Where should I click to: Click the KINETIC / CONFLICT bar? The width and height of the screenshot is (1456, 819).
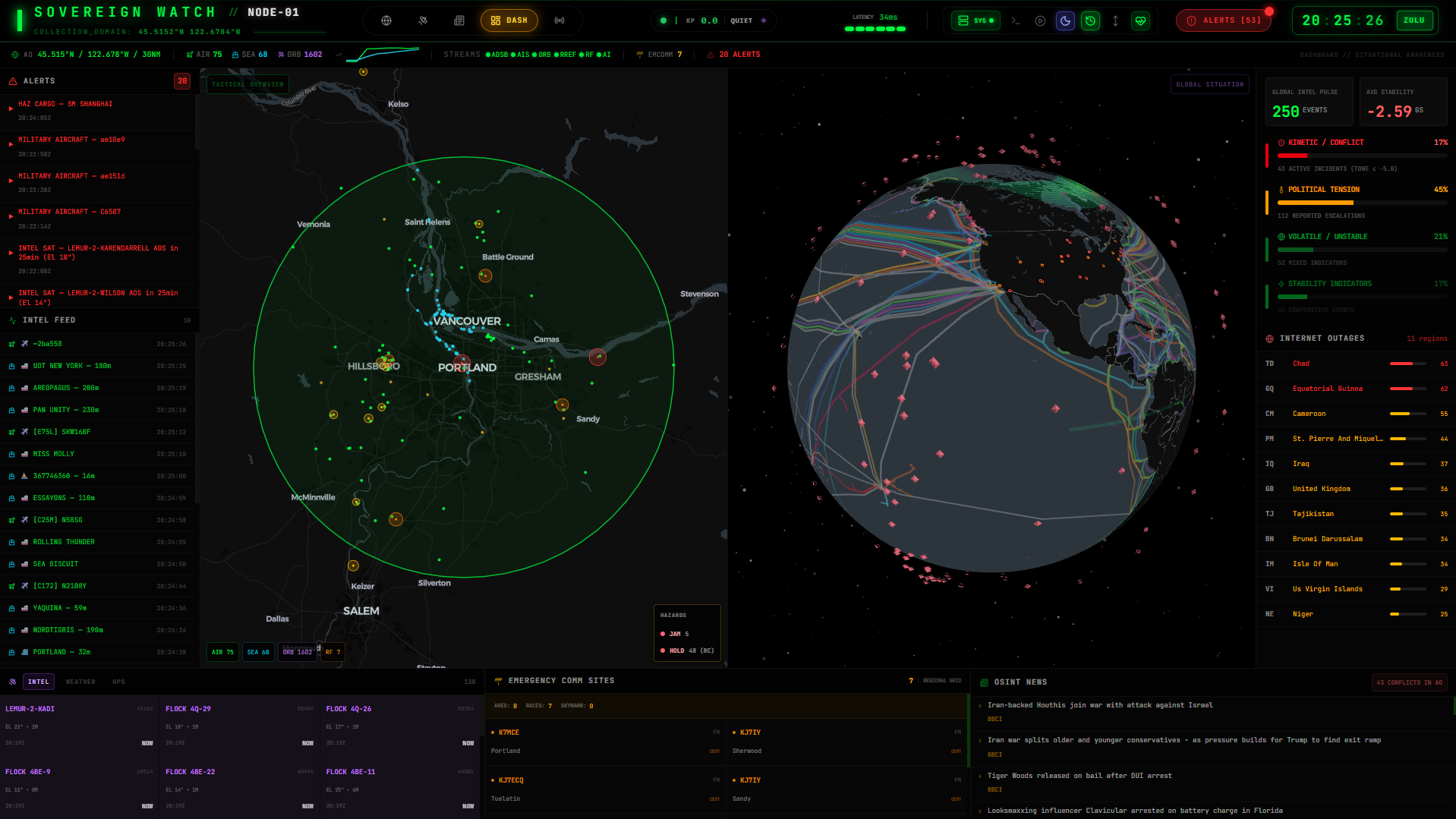1362,156
